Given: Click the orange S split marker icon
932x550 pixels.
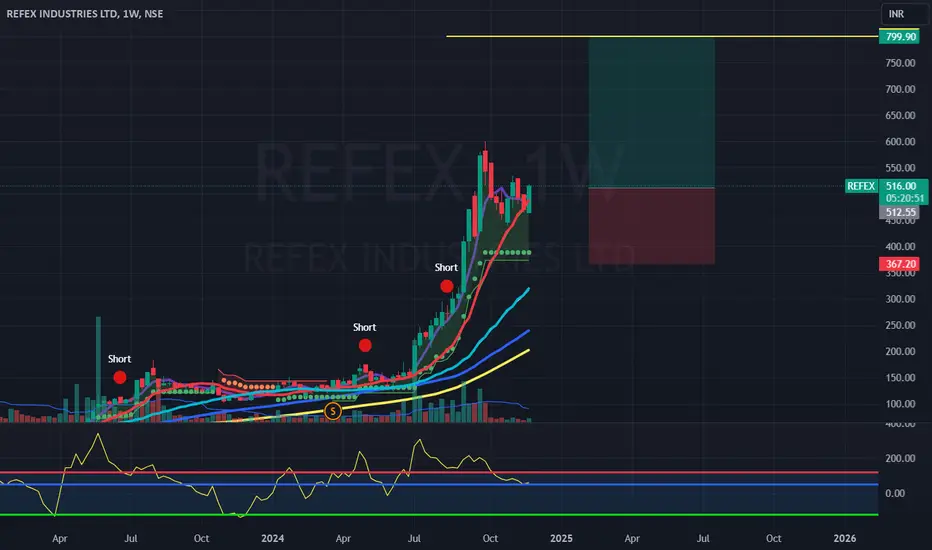Looking at the screenshot, I should click(x=333, y=411).
